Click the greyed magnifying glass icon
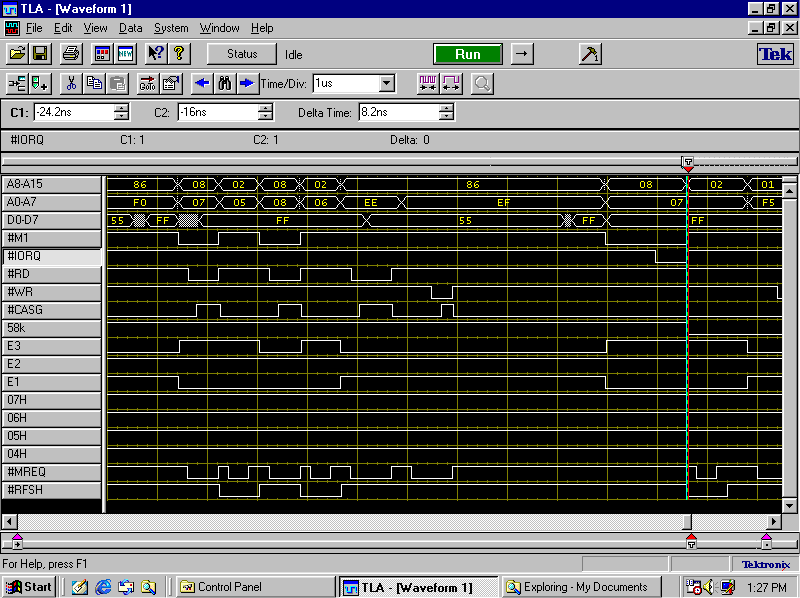Viewport: 800px width, 598px height. (x=482, y=84)
